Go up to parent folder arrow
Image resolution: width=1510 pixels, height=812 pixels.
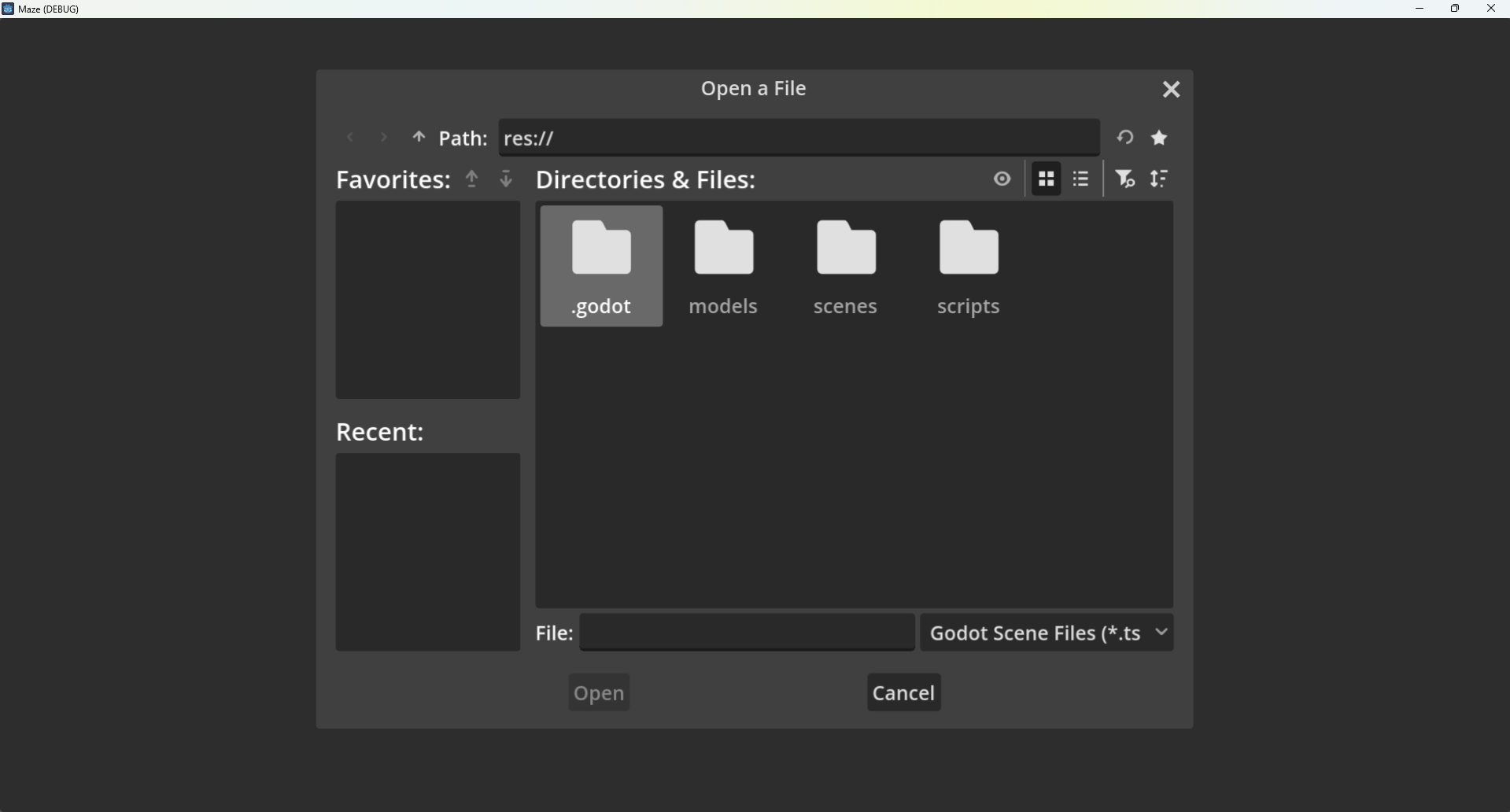(419, 138)
